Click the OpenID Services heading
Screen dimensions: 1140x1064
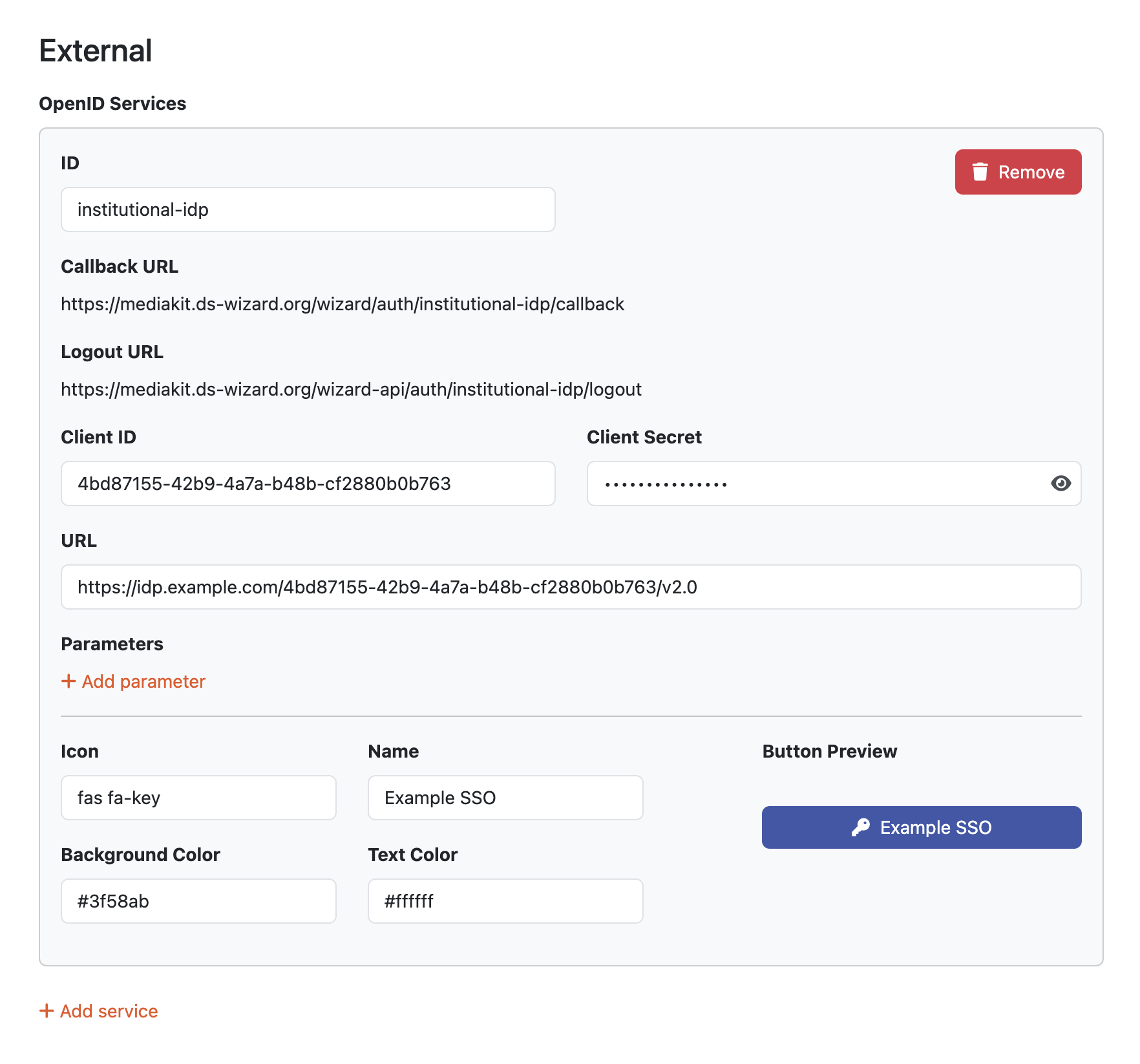point(112,103)
